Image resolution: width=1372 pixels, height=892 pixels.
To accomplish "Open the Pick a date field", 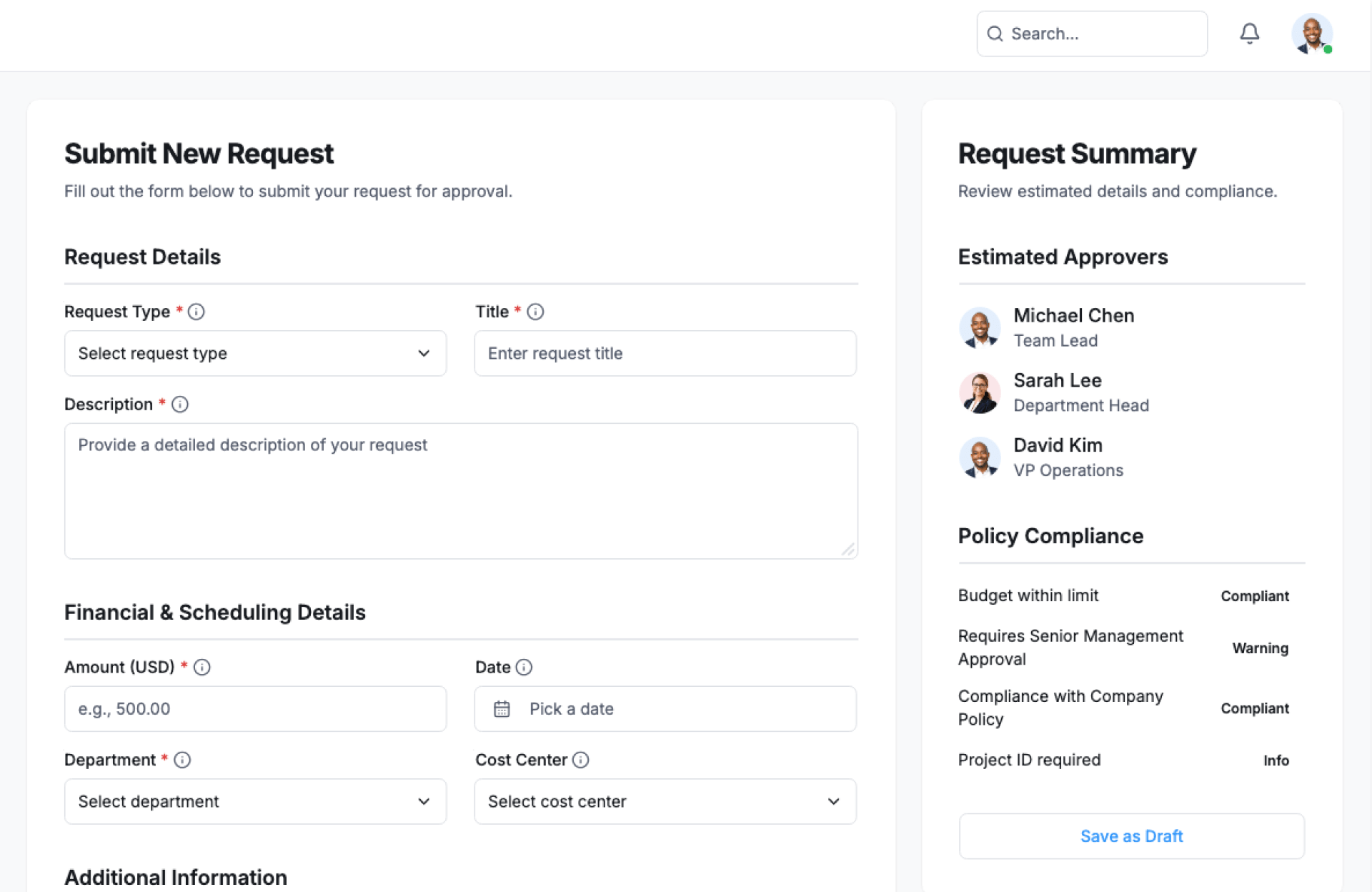I will click(665, 709).
